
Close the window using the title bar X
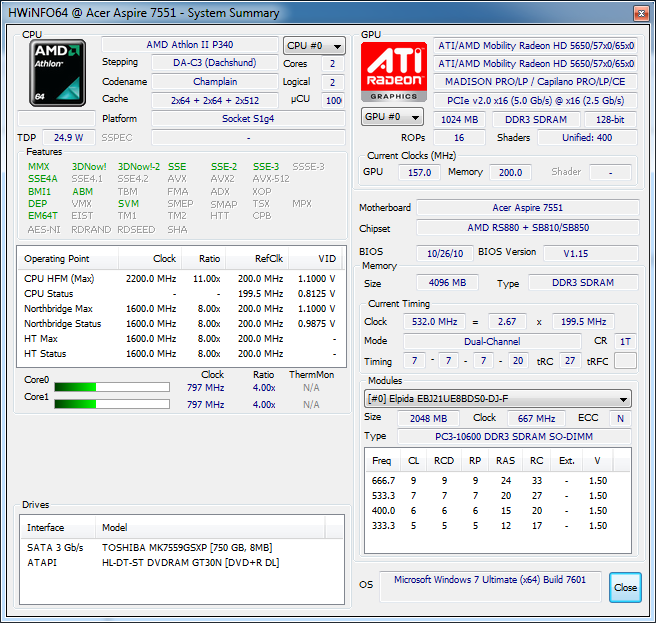pyautogui.click(x=640, y=12)
